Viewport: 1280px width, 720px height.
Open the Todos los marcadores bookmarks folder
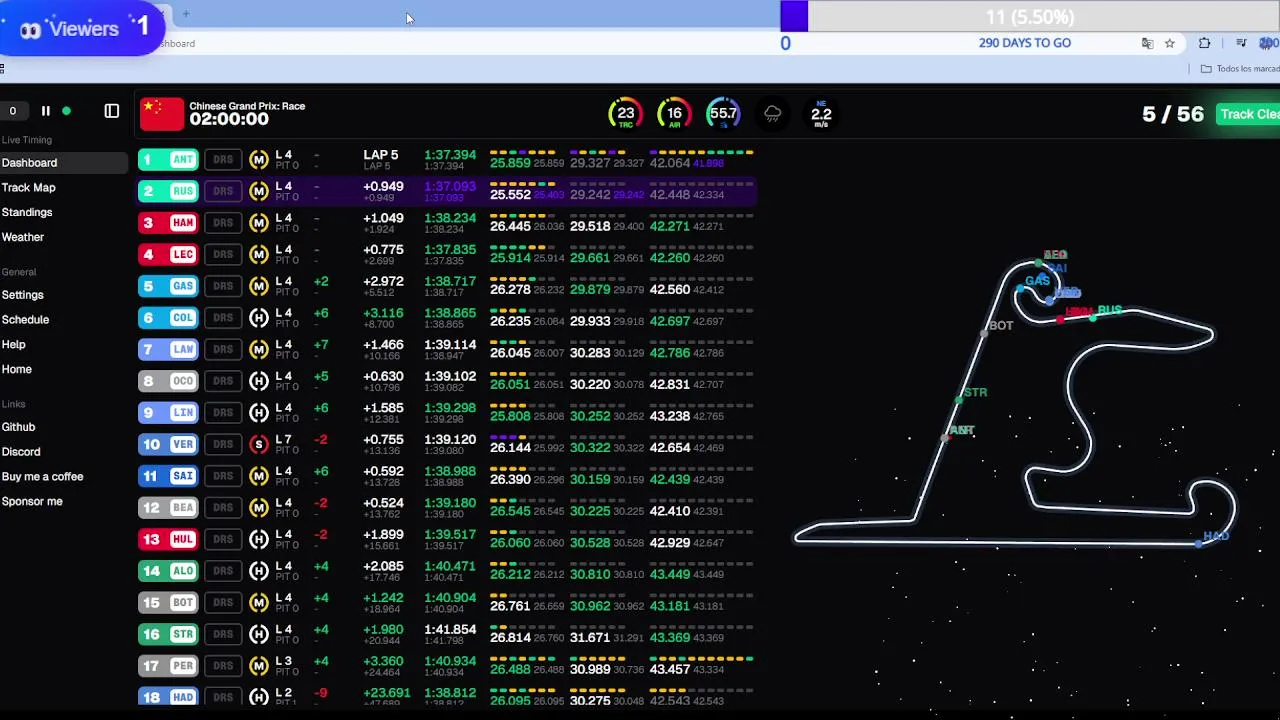pos(1240,69)
